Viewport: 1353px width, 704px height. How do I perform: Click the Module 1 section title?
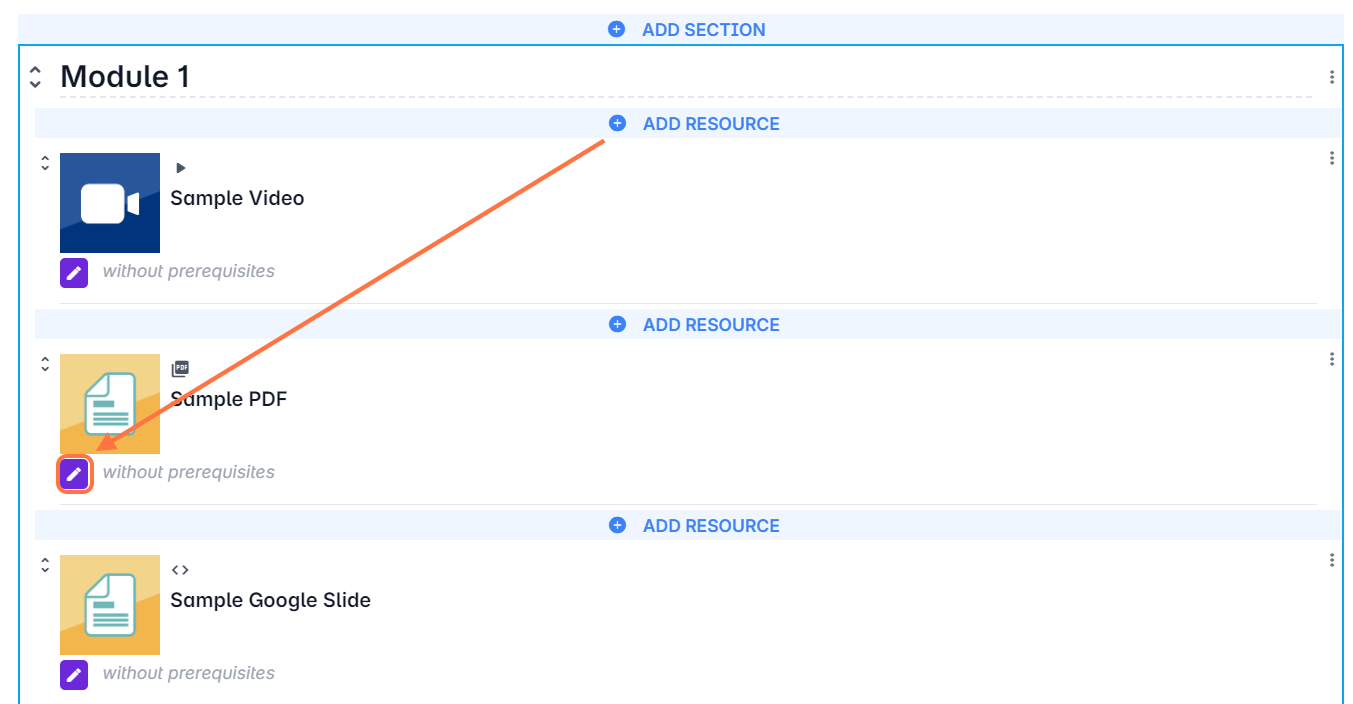(x=125, y=77)
